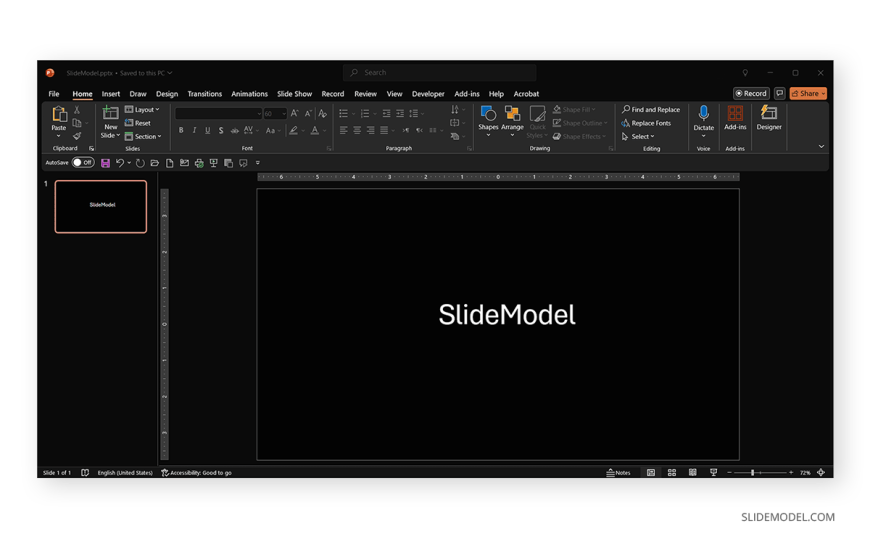Screen dimensions: 870x539
Task: Open the Change Case Aa dropdown
Action: coord(272,130)
